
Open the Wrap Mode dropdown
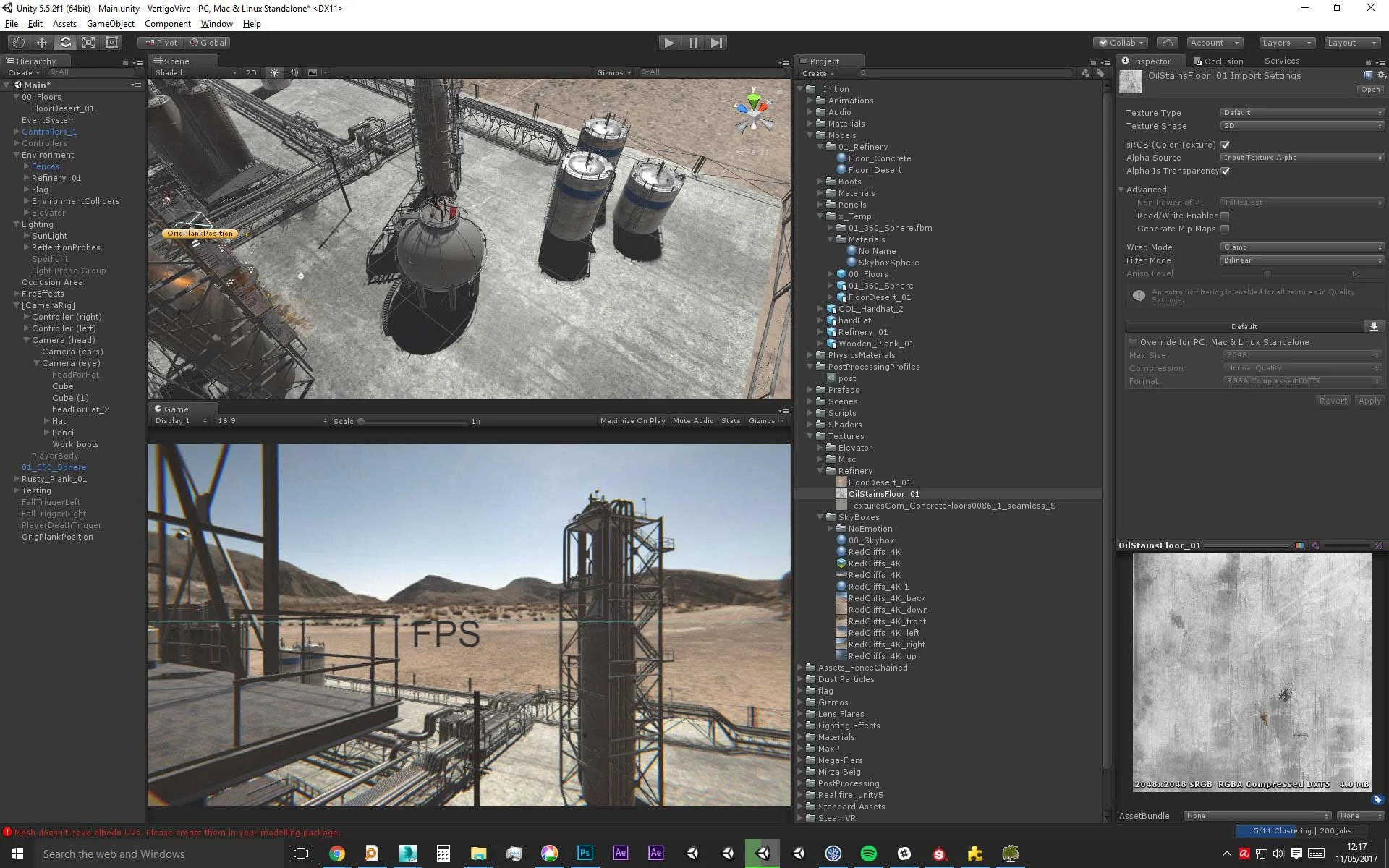[1301, 247]
